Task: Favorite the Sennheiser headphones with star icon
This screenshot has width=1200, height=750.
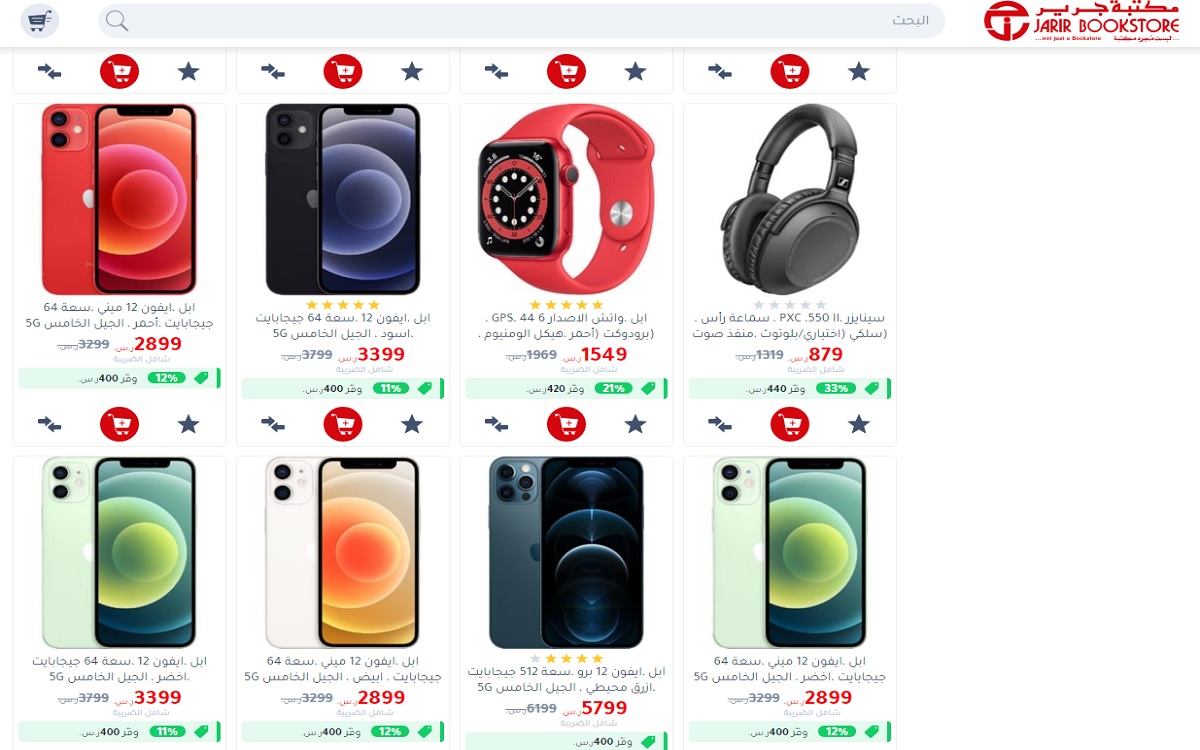Action: click(x=859, y=425)
